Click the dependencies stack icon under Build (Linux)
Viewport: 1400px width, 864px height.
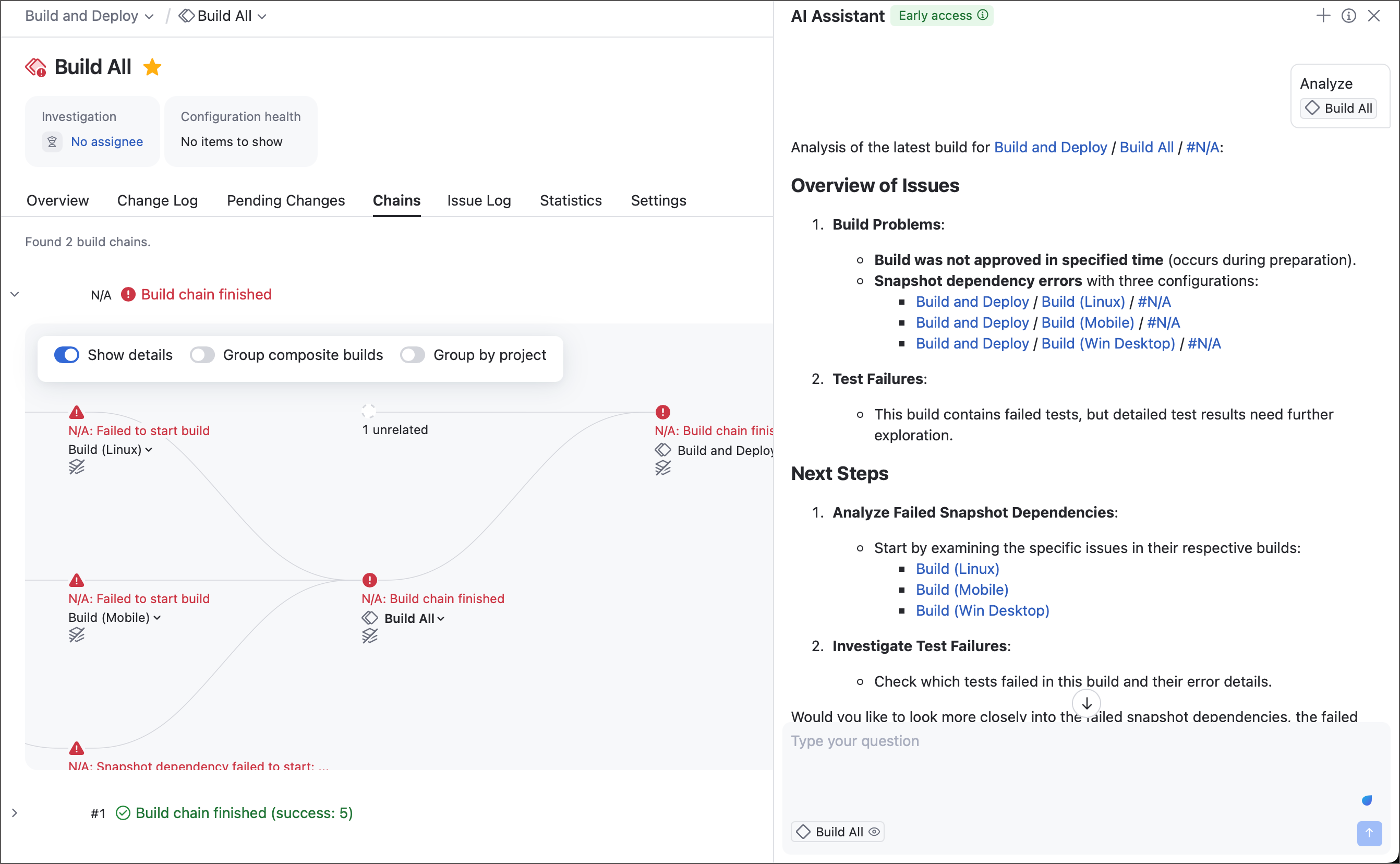(77, 467)
